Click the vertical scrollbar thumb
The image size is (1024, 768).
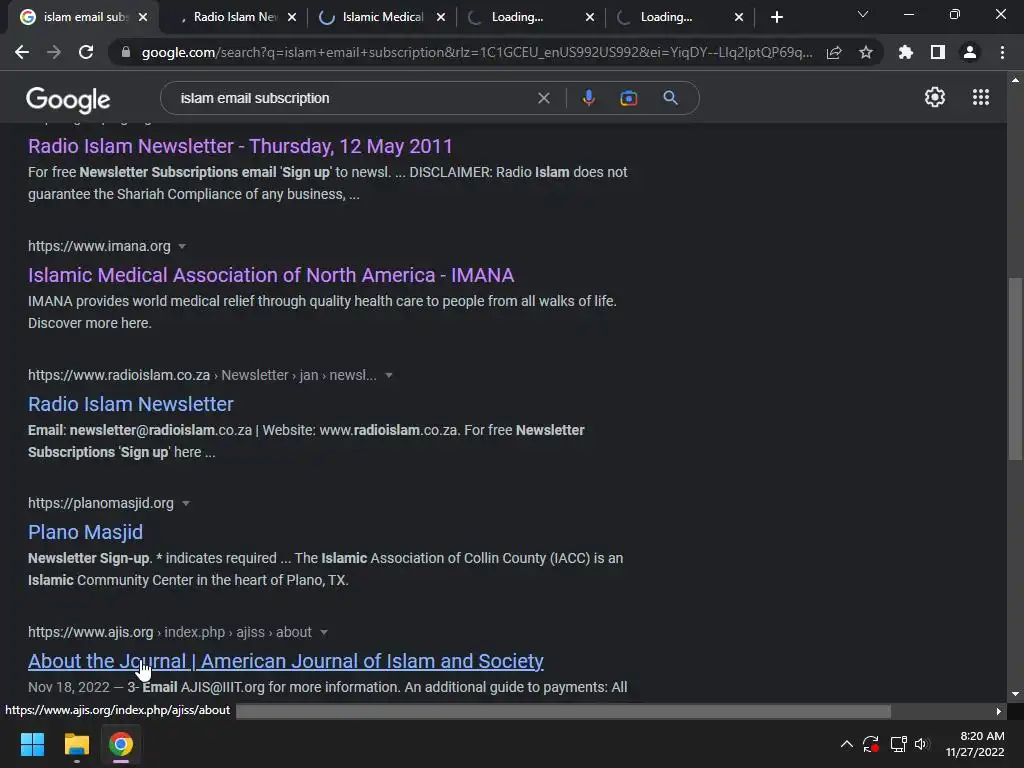pos(1015,369)
